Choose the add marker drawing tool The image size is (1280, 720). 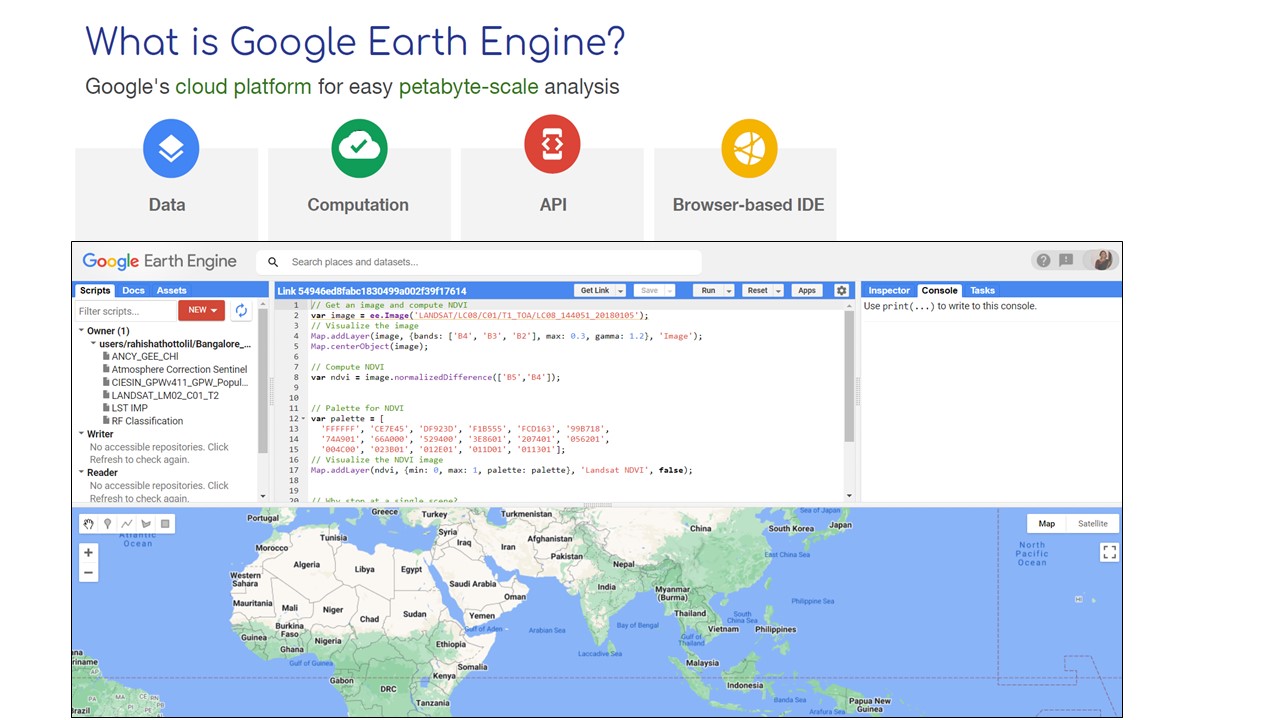(x=108, y=523)
